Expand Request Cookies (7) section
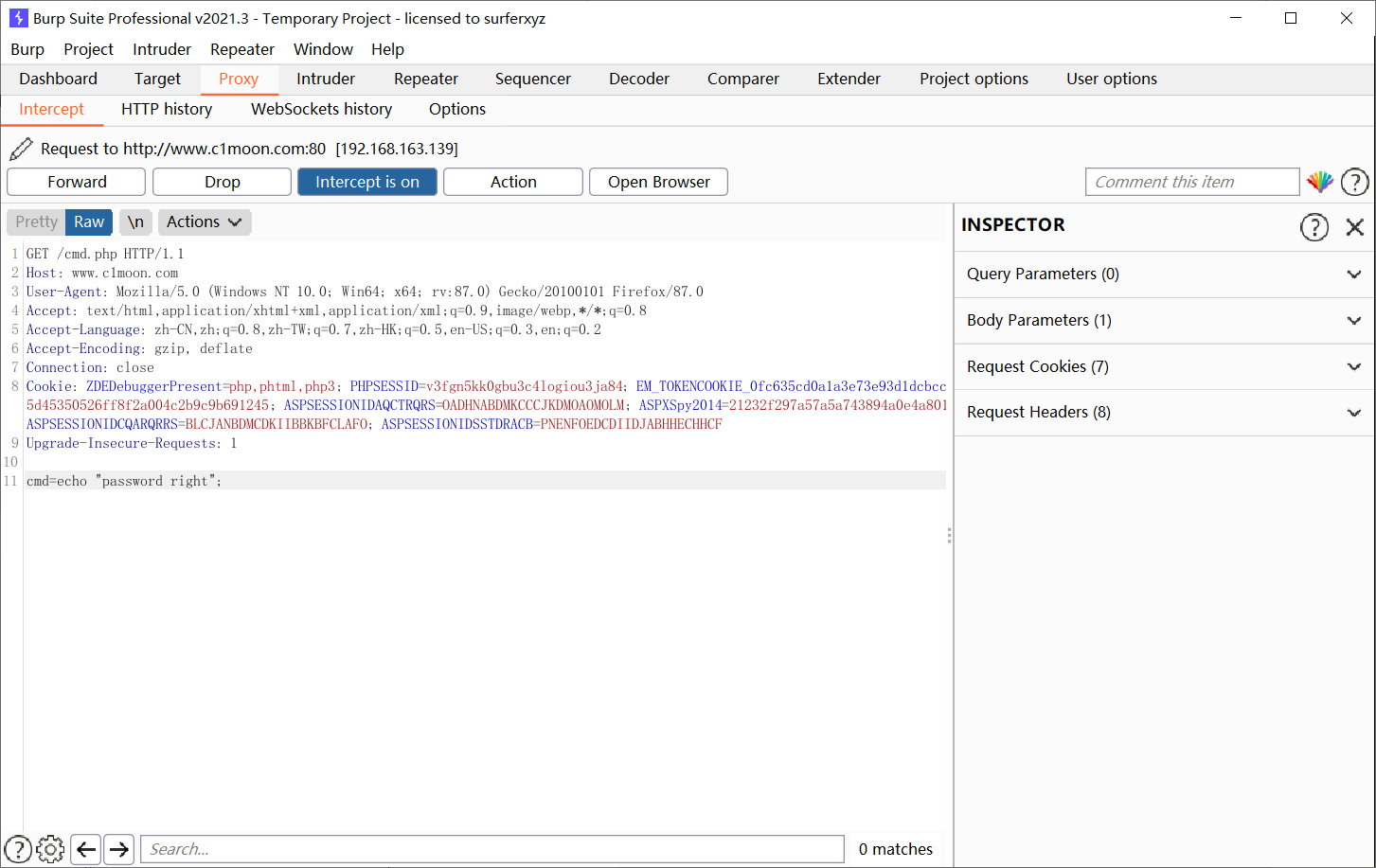 point(1164,366)
